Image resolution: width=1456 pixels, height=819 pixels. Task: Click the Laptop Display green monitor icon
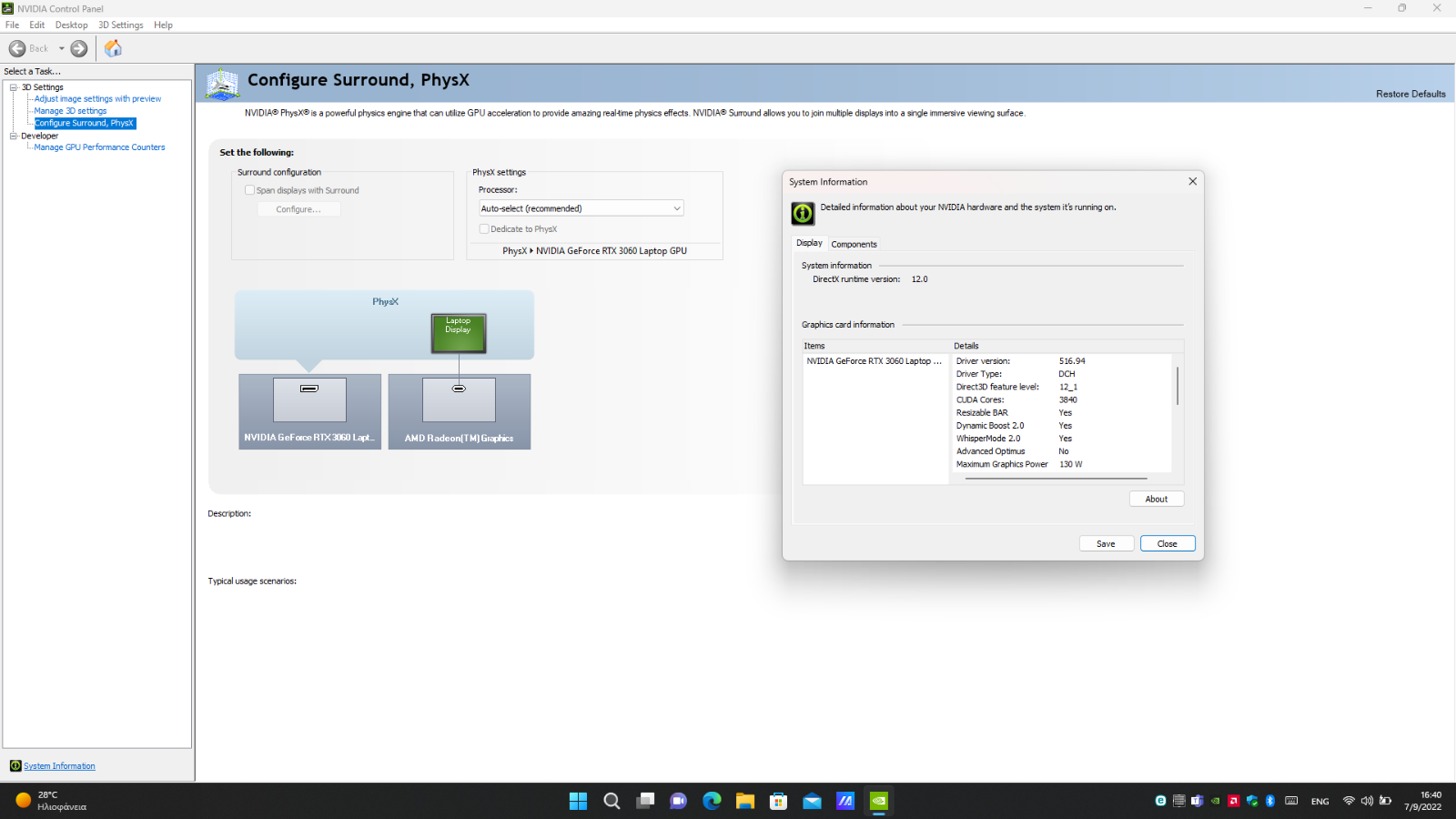pyautogui.click(x=459, y=333)
